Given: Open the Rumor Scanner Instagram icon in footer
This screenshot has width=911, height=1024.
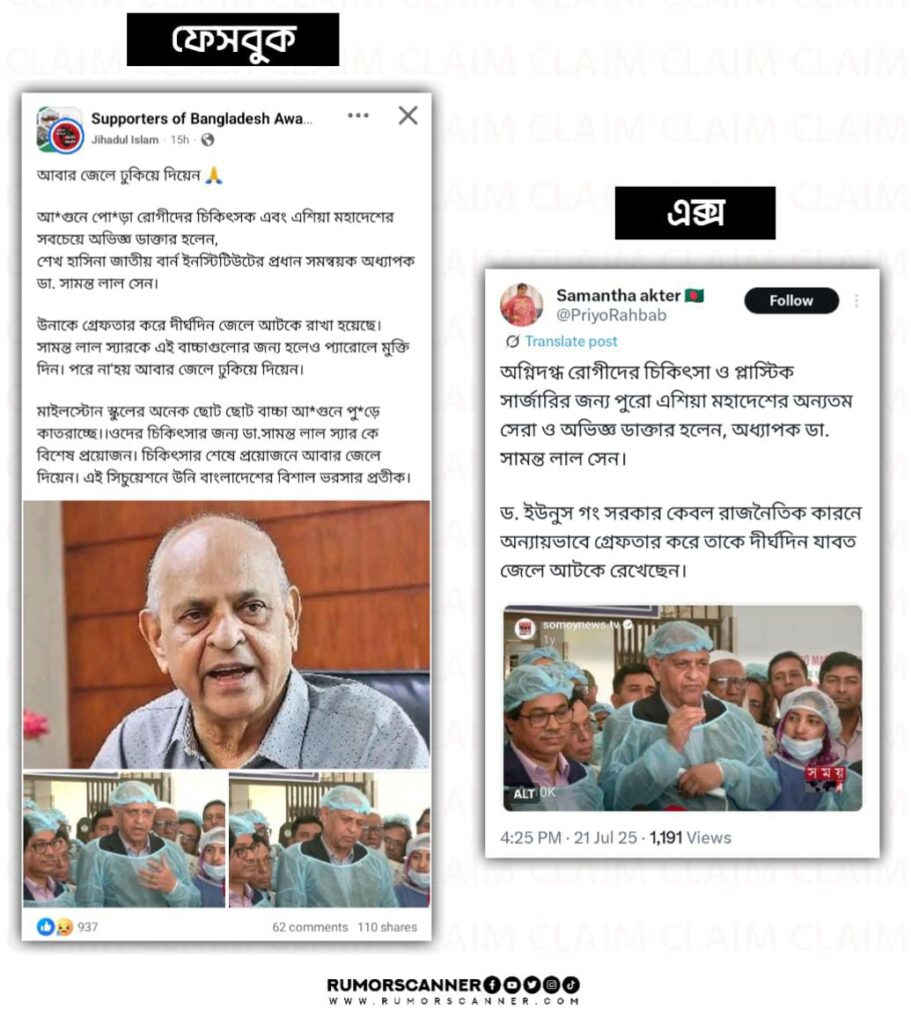Looking at the screenshot, I should 552,984.
